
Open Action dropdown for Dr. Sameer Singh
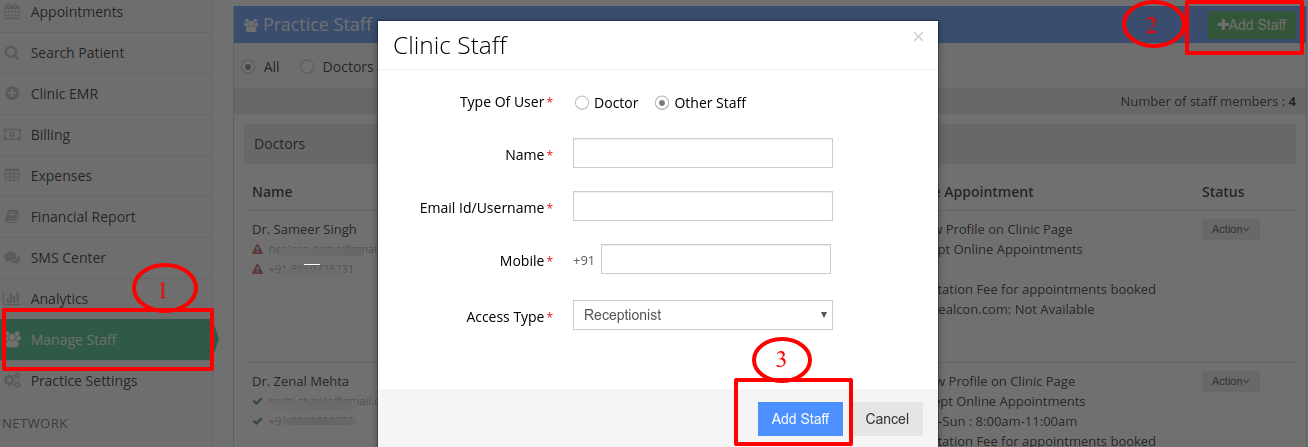point(1230,229)
